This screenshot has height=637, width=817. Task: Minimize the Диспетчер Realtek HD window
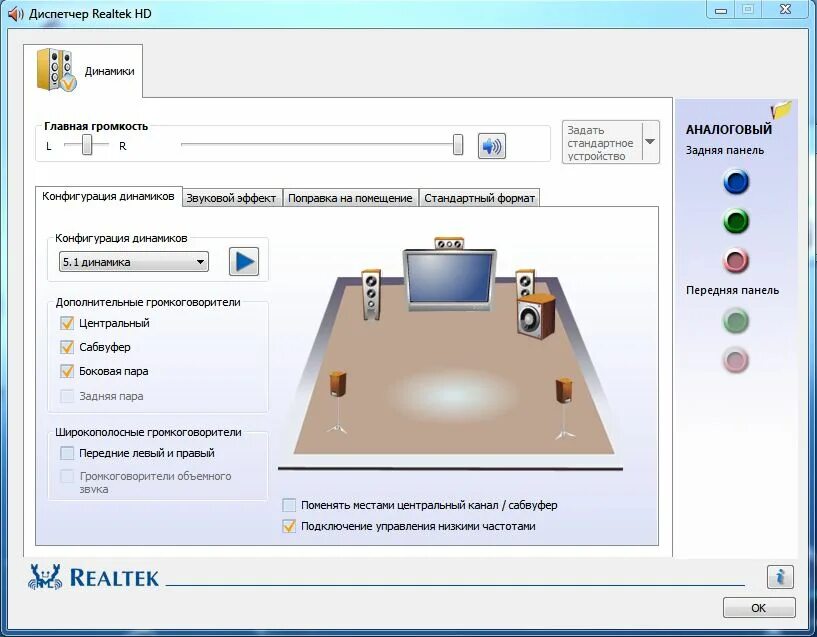click(x=721, y=10)
